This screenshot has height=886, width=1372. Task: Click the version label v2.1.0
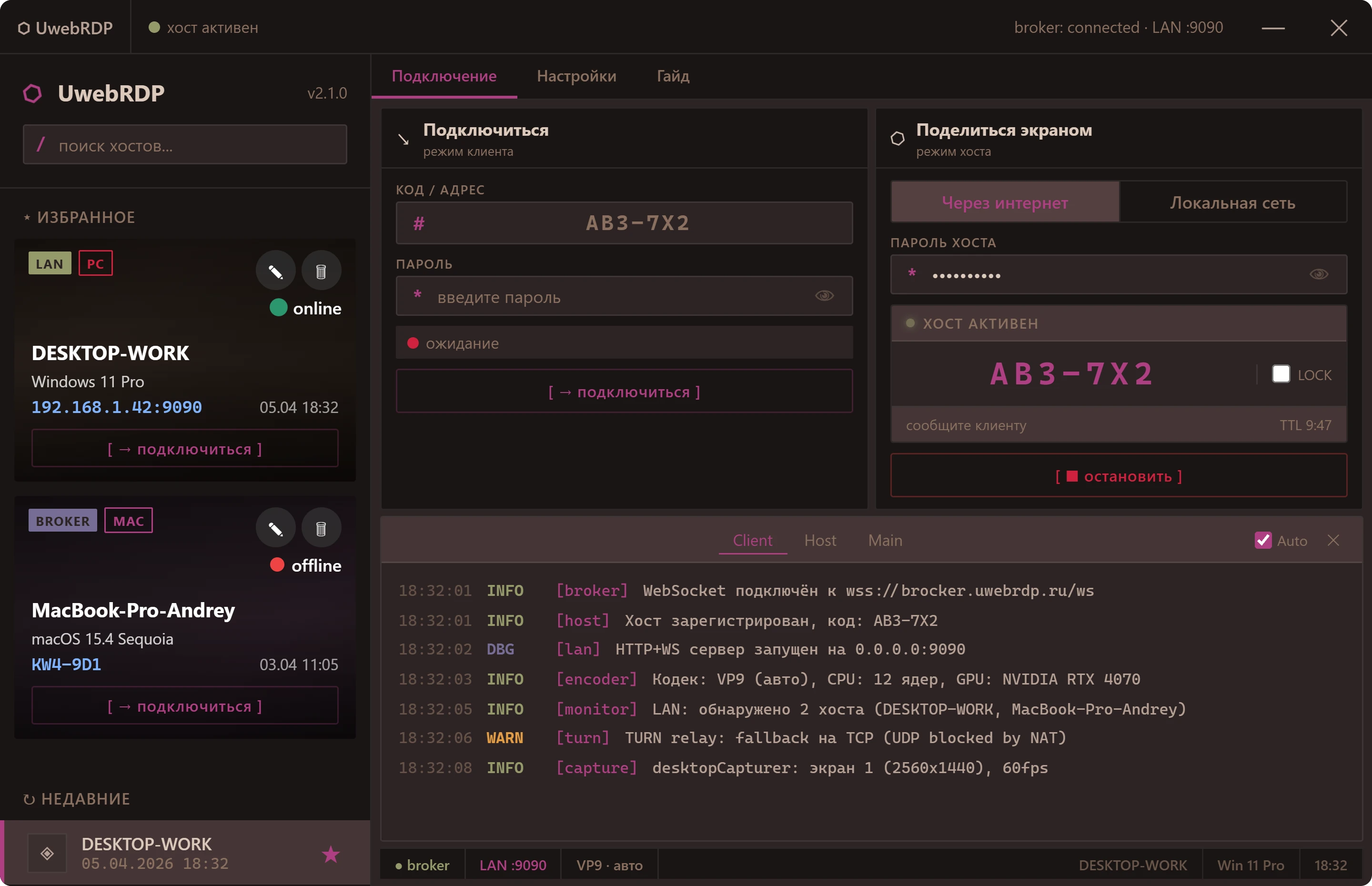327,93
